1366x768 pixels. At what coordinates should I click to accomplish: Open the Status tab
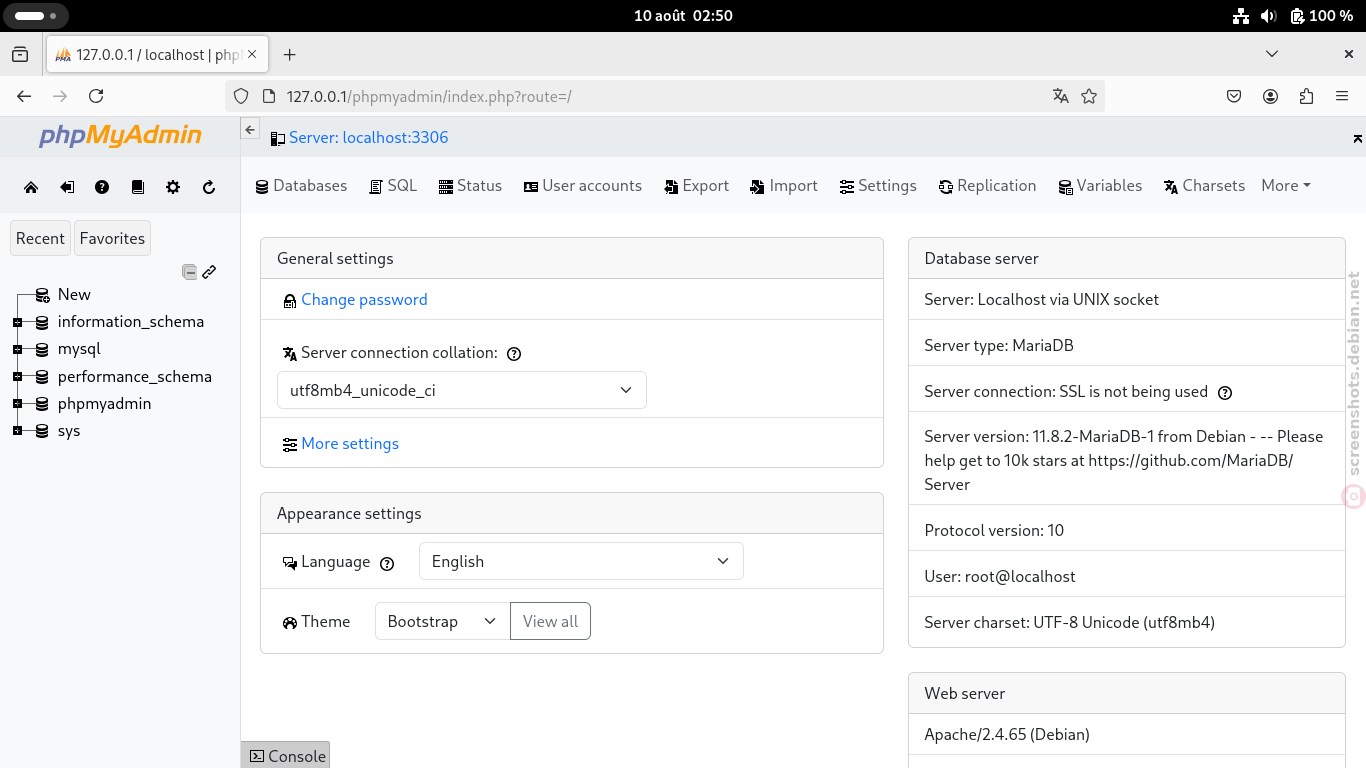(x=470, y=186)
